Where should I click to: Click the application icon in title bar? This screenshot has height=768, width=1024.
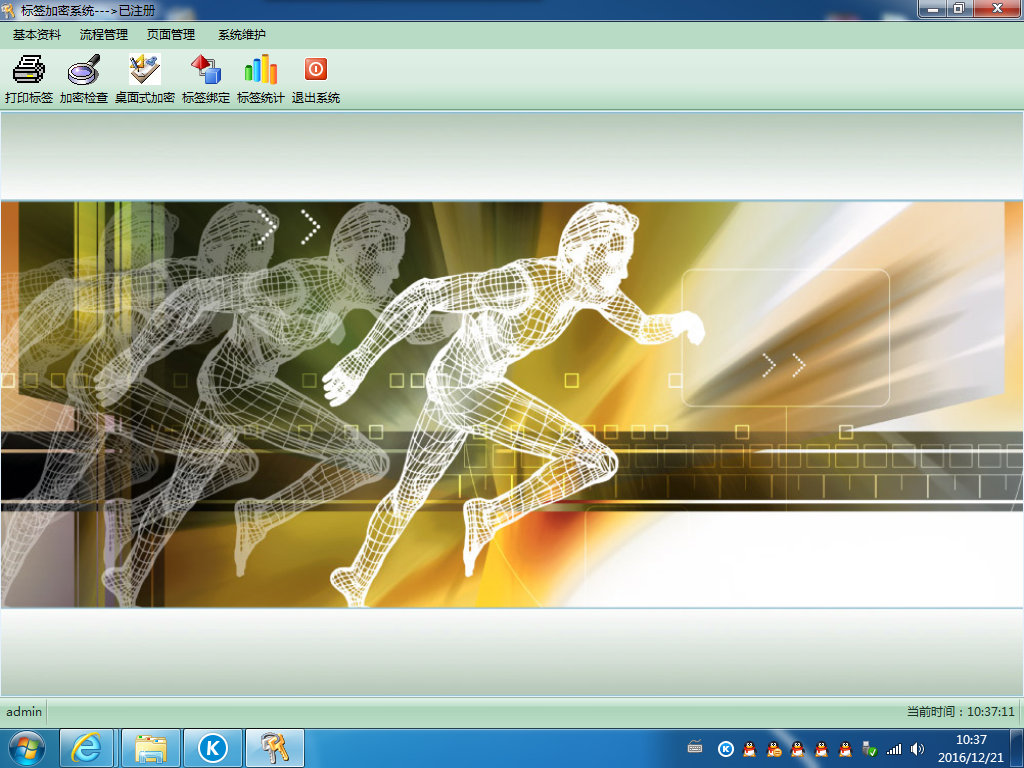[8, 10]
